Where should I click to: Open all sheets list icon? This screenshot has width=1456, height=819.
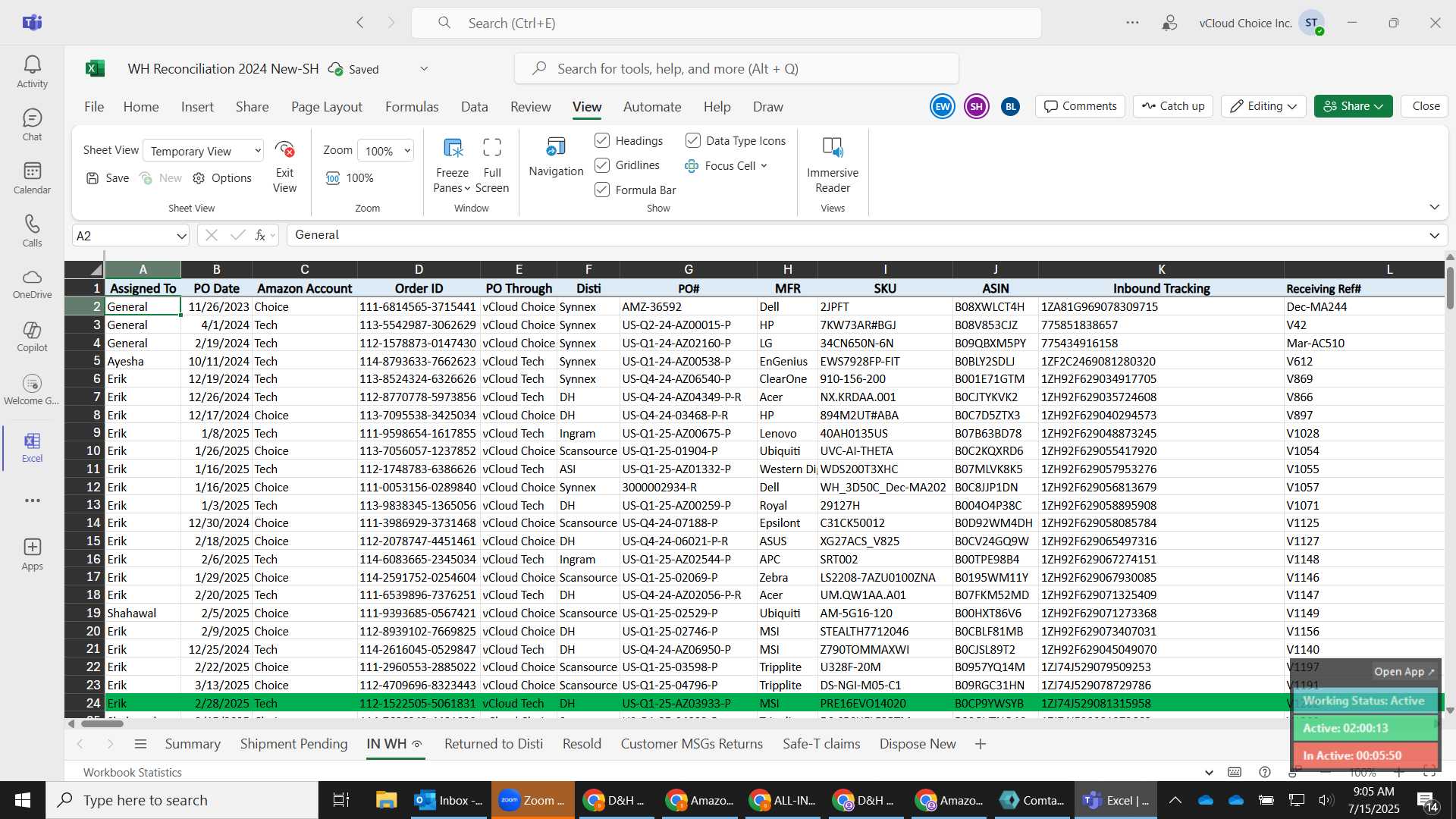click(140, 744)
